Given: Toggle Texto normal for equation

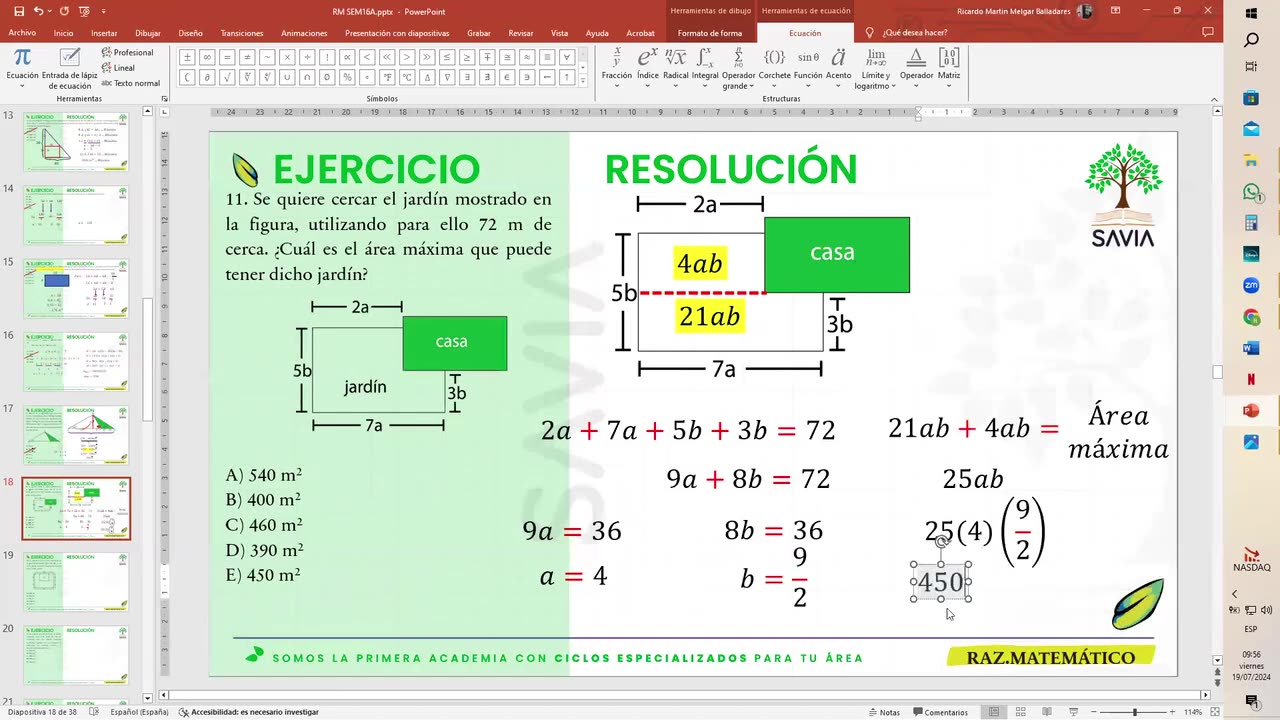Looking at the screenshot, I should click(x=131, y=83).
